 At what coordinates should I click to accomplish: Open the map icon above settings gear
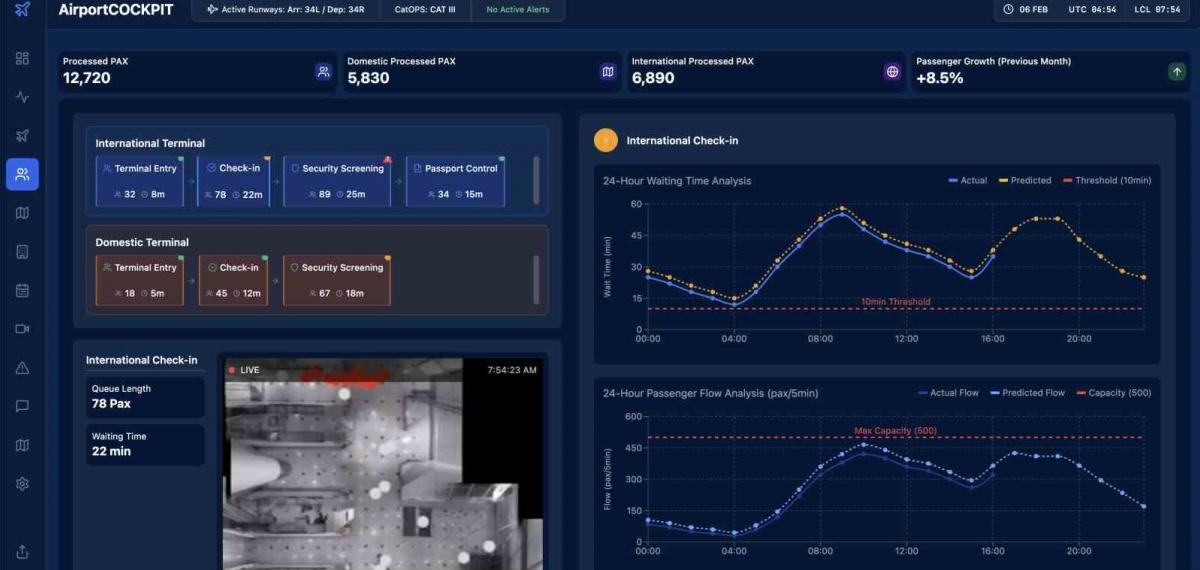pos(22,445)
